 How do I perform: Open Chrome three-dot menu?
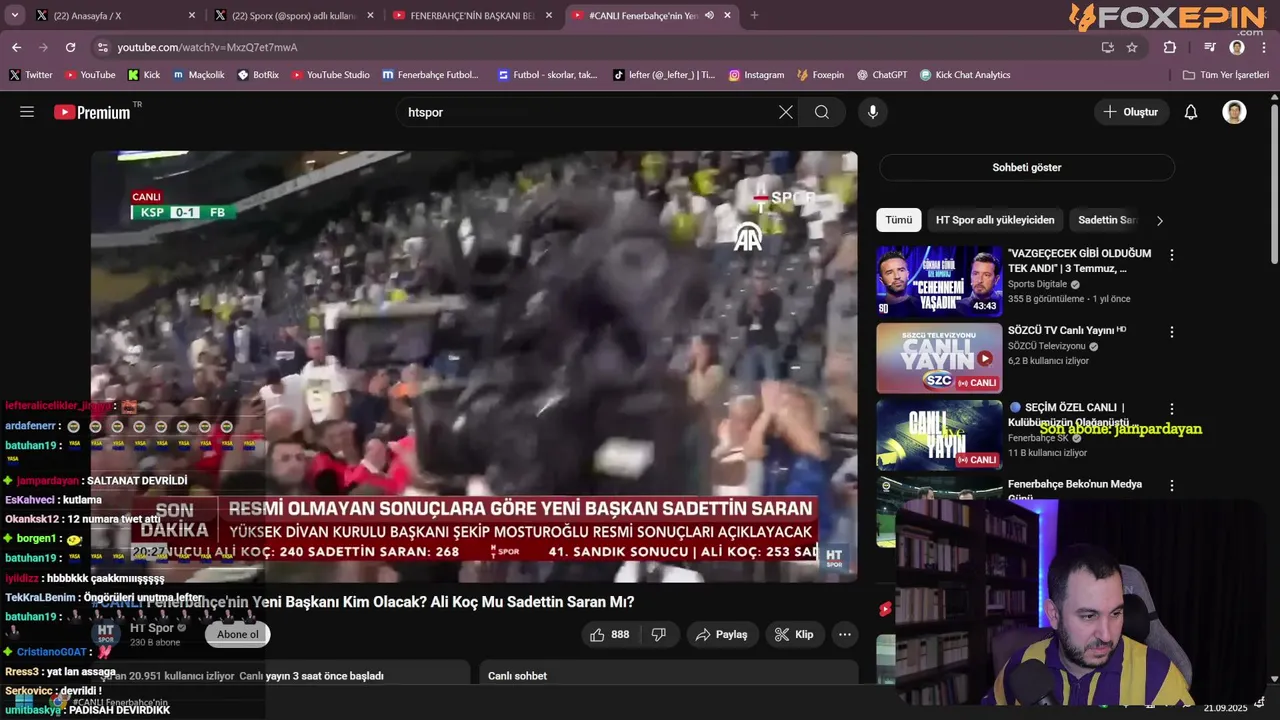[x=1264, y=47]
